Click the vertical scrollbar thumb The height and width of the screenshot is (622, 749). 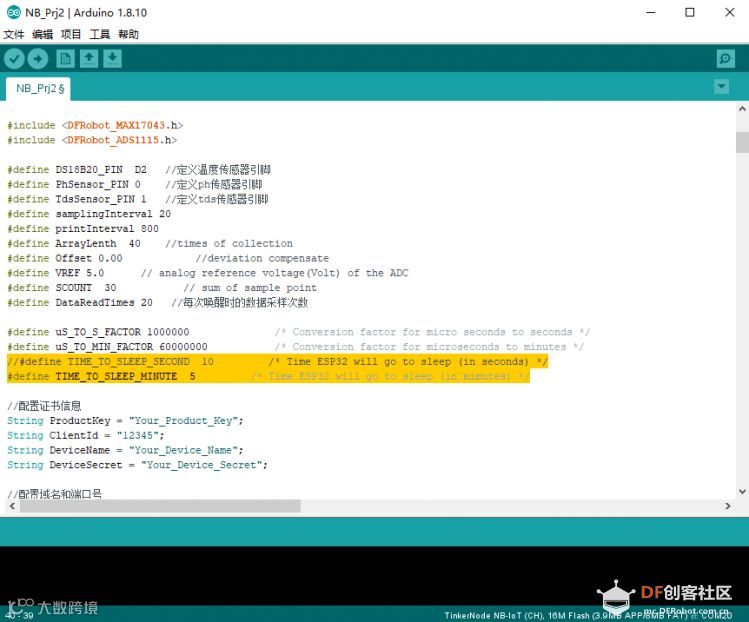(742, 142)
